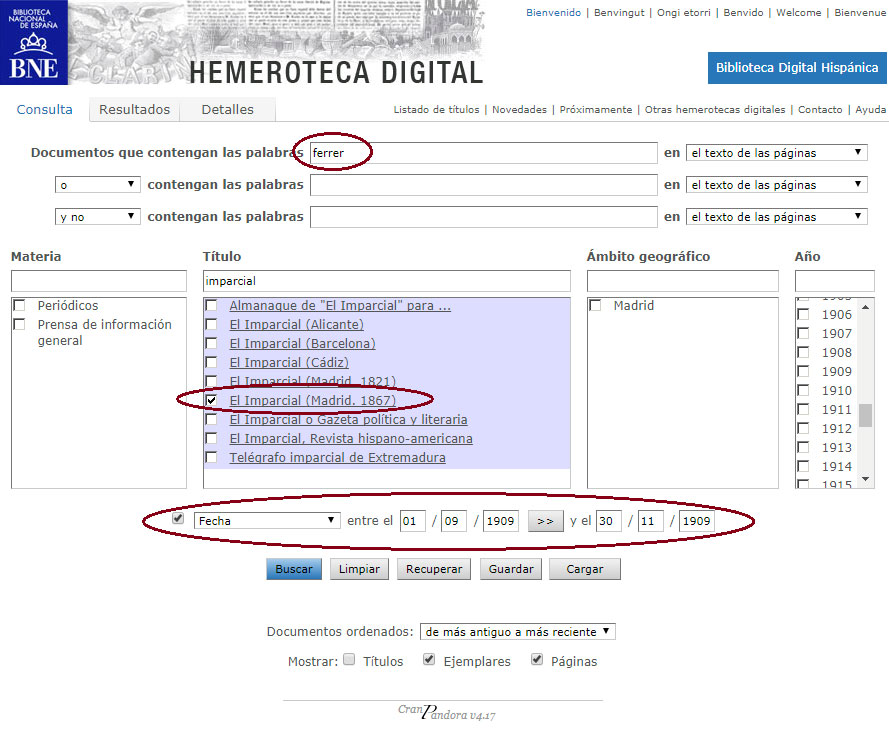Toggle Mostrar Títulos checkbox
The height and width of the screenshot is (733, 889).
(x=350, y=659)
